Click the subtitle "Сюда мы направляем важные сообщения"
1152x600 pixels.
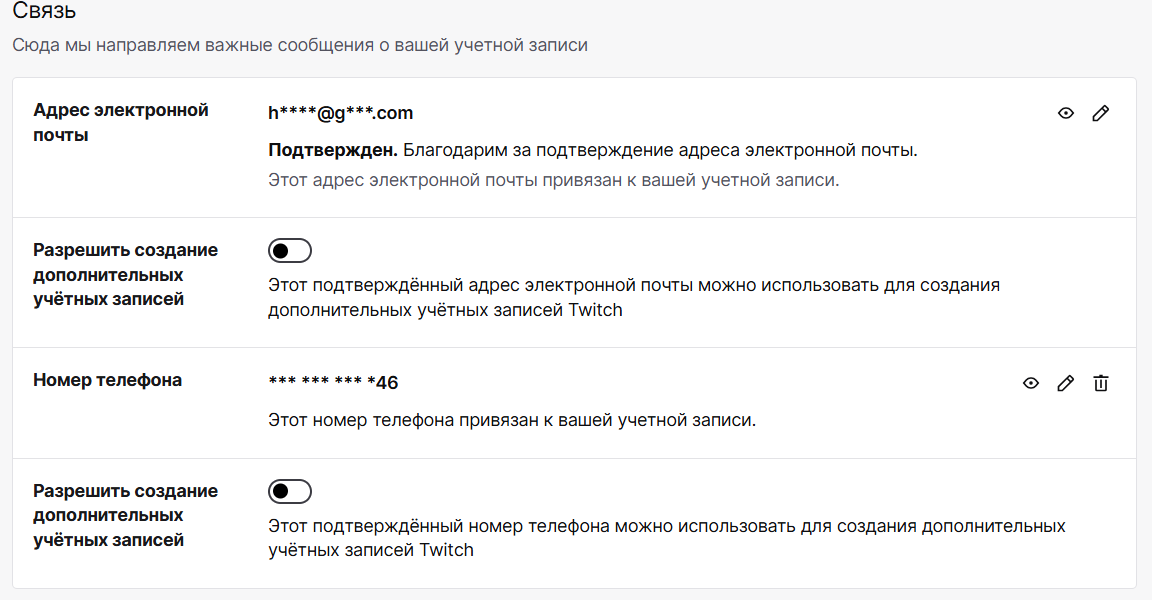click(x=300, y=46)
